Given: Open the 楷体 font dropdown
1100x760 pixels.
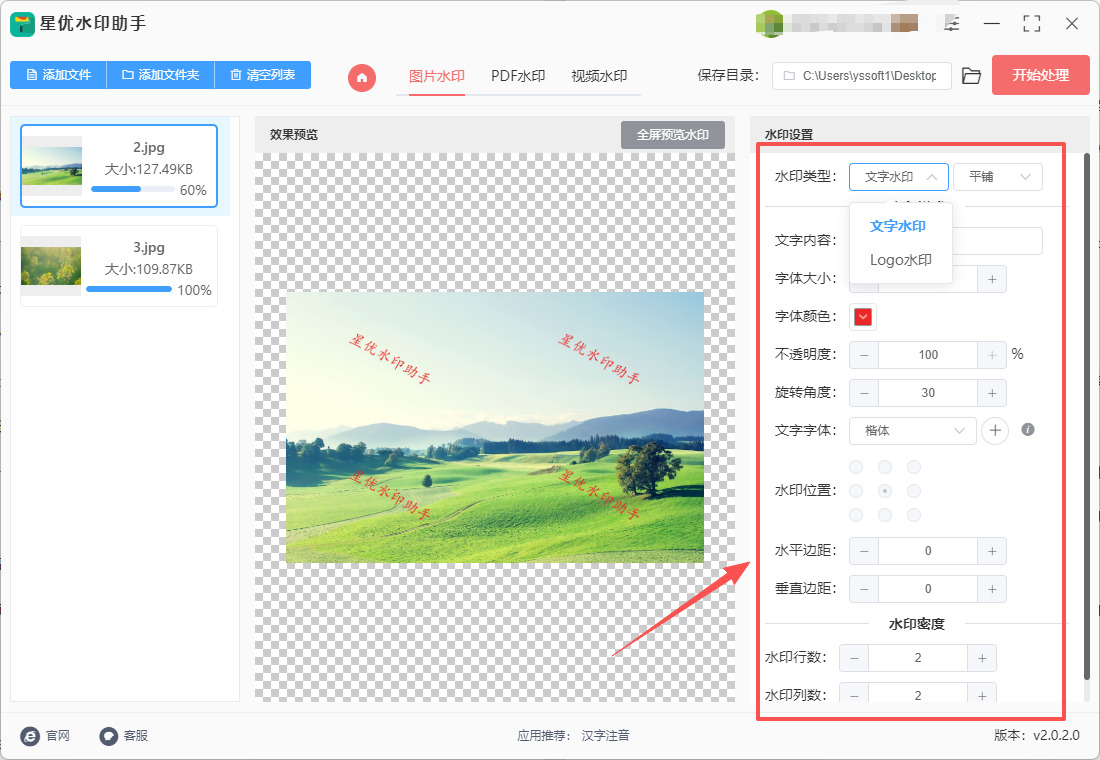Looking at the screenshot, I should pos(913,430).
